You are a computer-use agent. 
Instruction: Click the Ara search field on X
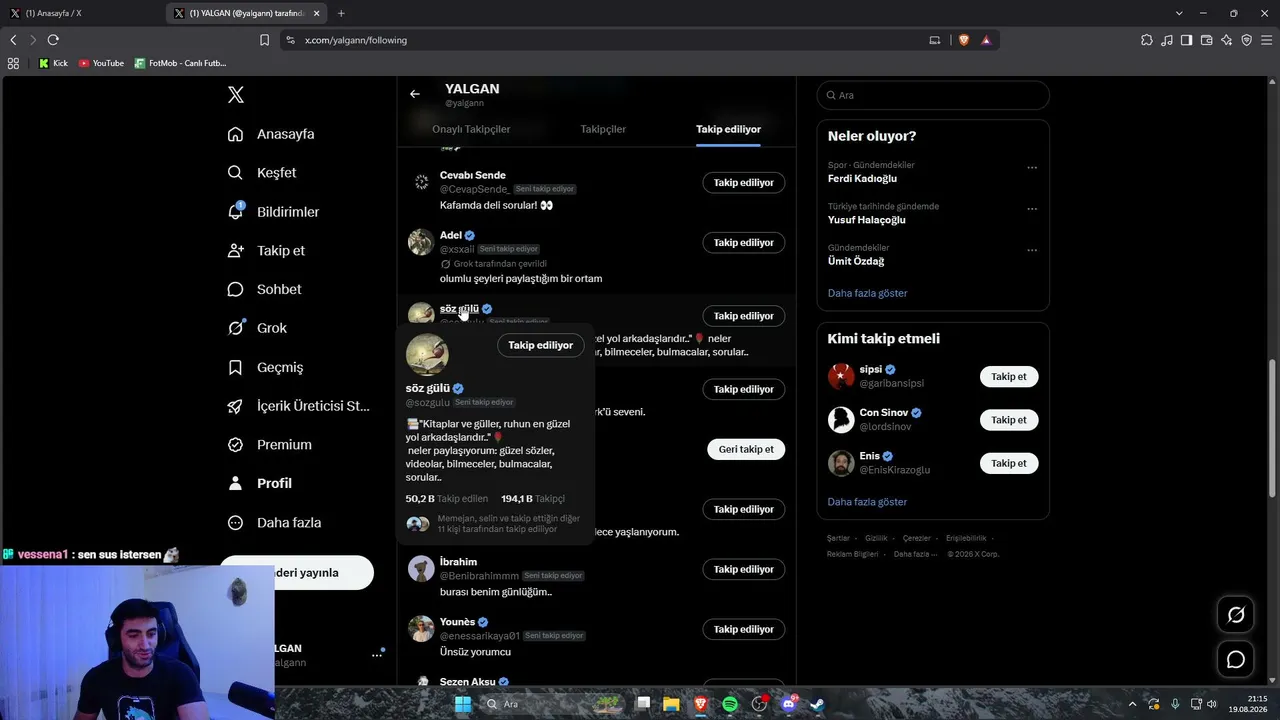(x=933, y=95)
